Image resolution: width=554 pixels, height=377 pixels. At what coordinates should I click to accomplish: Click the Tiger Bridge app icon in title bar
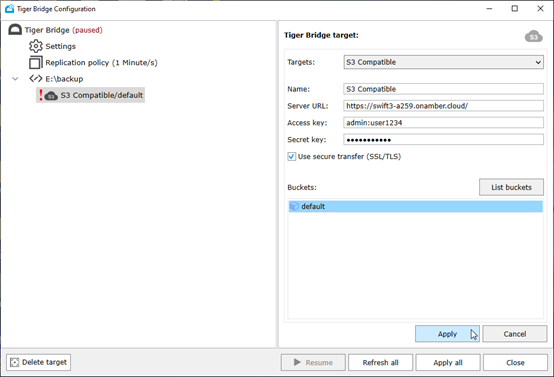(x=10, y=8)
